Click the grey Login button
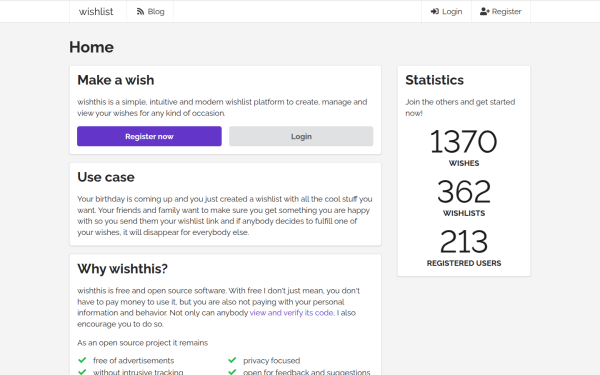Viewport: 600px width, 375px height. pos(301,136)
